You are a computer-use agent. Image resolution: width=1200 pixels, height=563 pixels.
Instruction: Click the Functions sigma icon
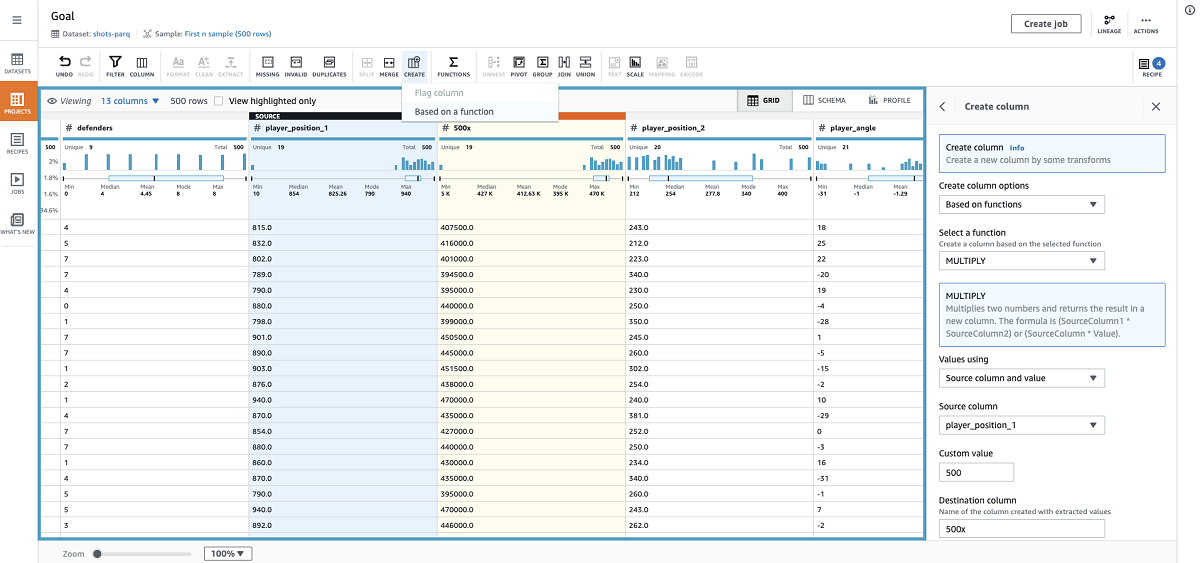(453, 64)
